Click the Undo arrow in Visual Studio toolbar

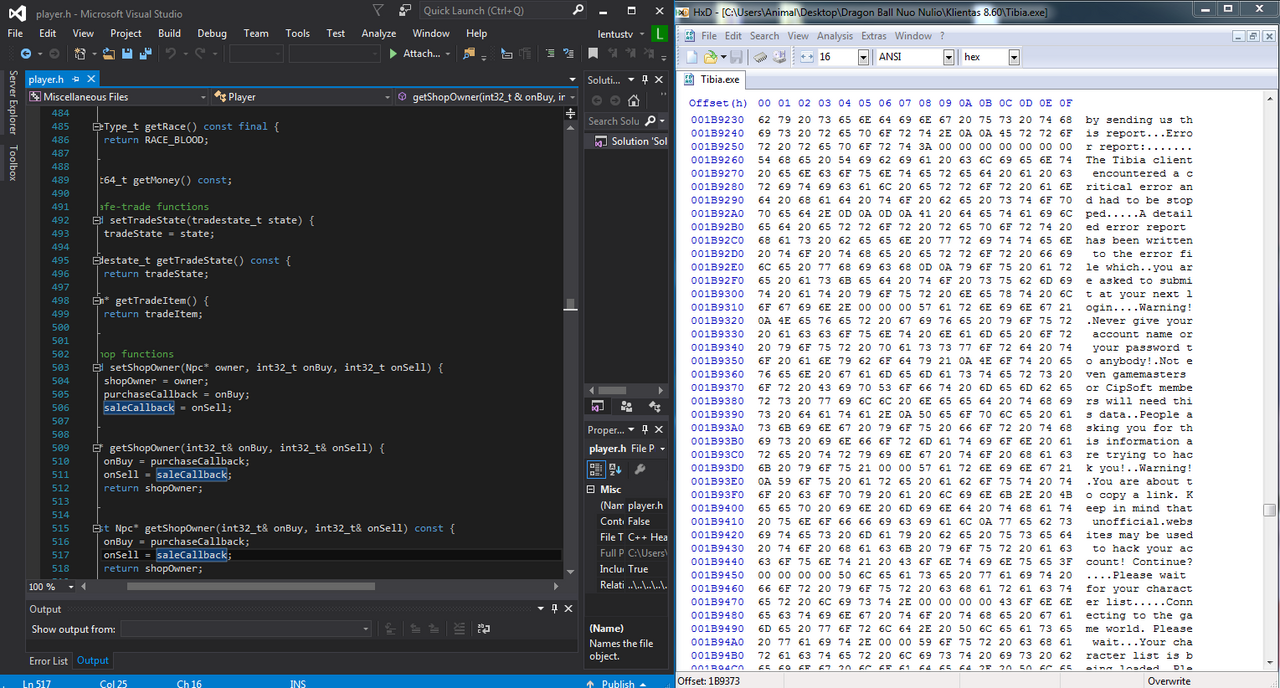[172, 54]
